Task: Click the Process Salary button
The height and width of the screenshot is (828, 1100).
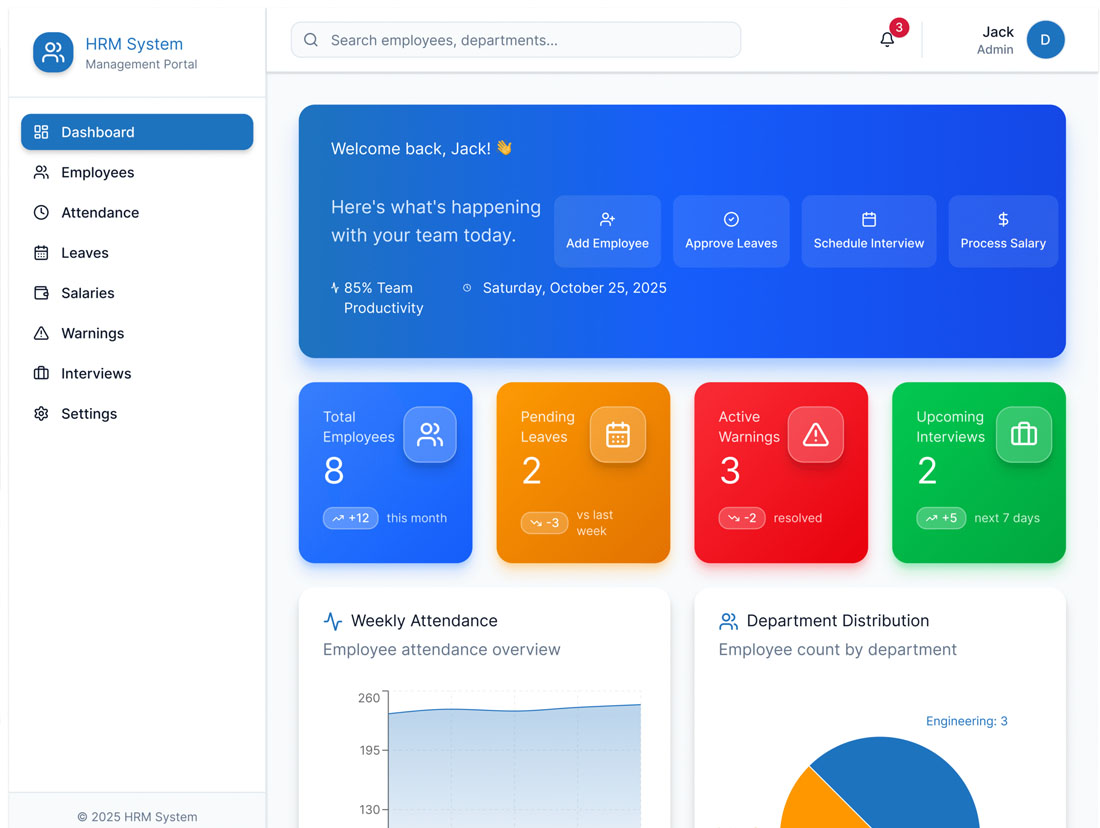Action: click(x=1002, y=231)
